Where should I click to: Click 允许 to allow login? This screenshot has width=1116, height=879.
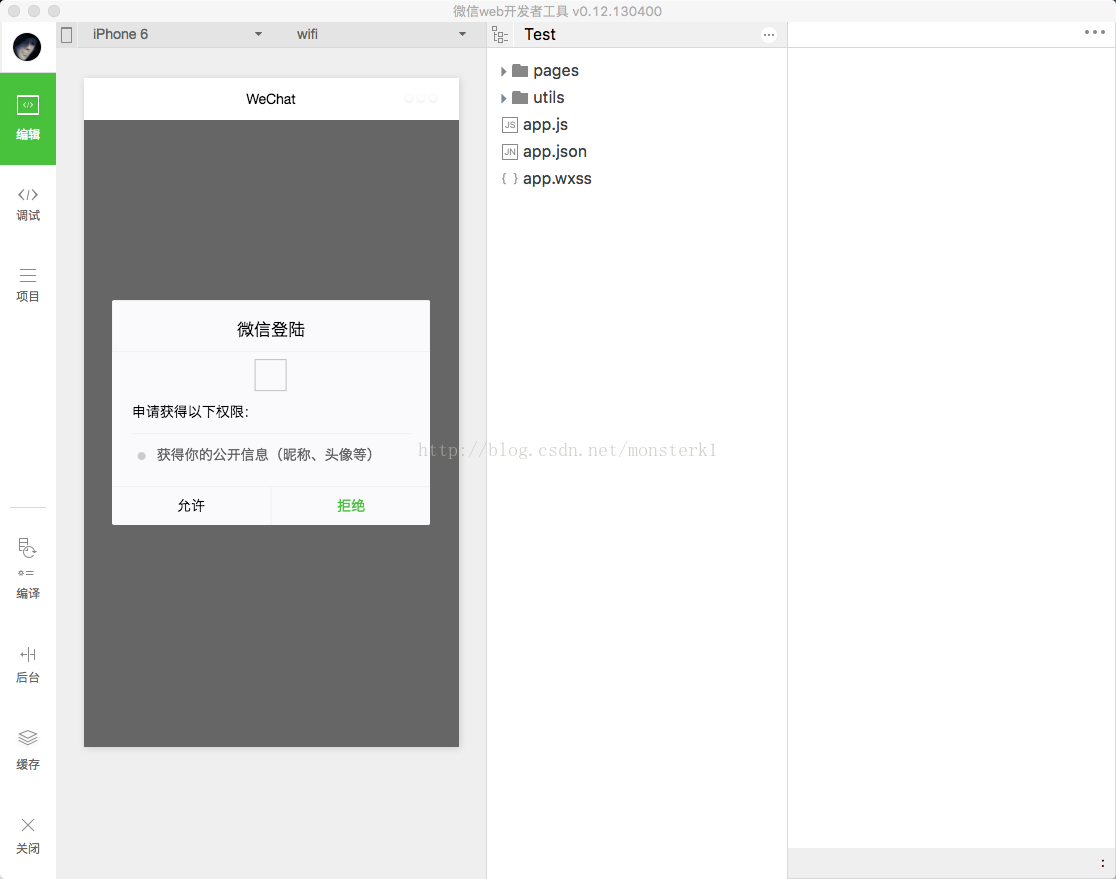tap(191, 506)
